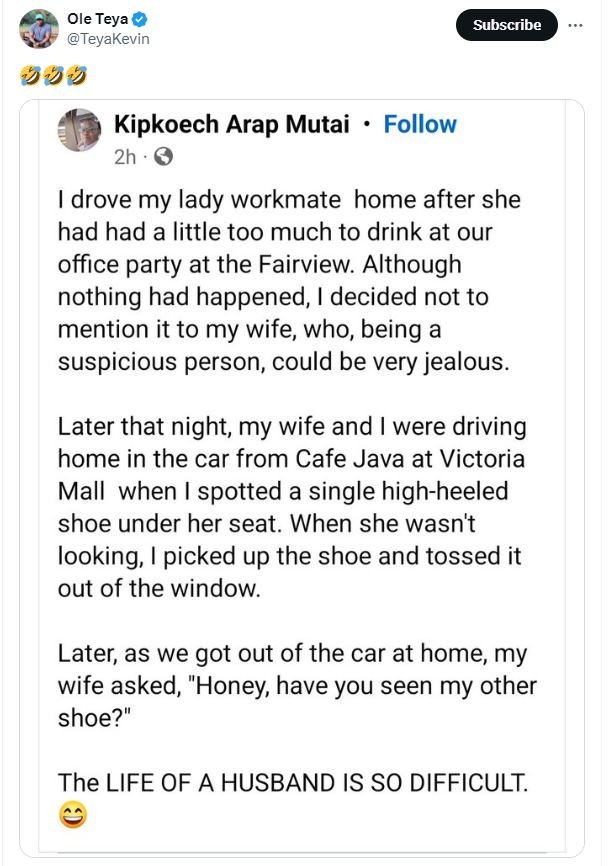The image size is (612, 866).
Task: Click the LIFE OF A HUSBAND line
Action: click(290, 782)
